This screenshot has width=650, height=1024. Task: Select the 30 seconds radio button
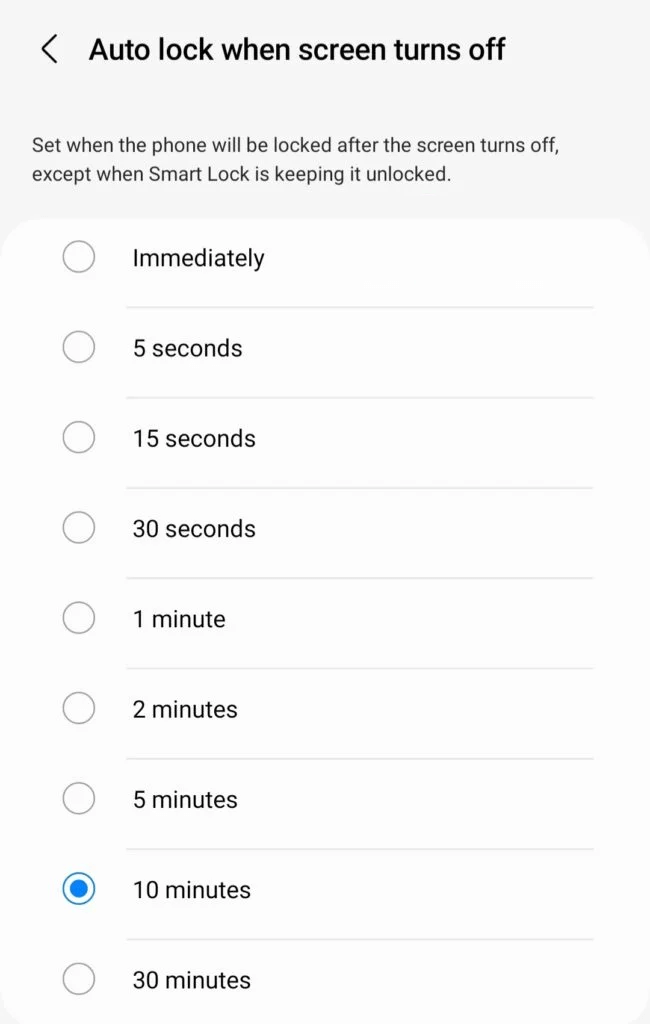(79, 527)
